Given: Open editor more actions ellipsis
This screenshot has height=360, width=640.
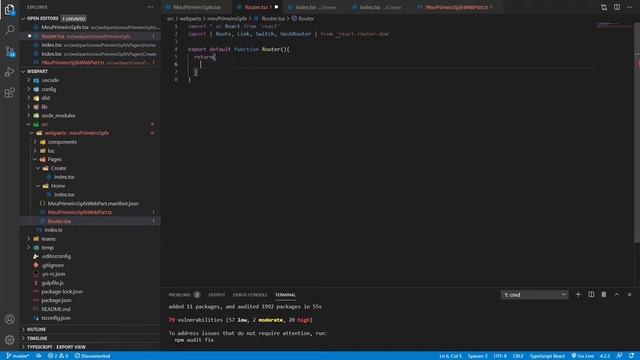Looking at the screenshot, I should [x=630, y=7].
